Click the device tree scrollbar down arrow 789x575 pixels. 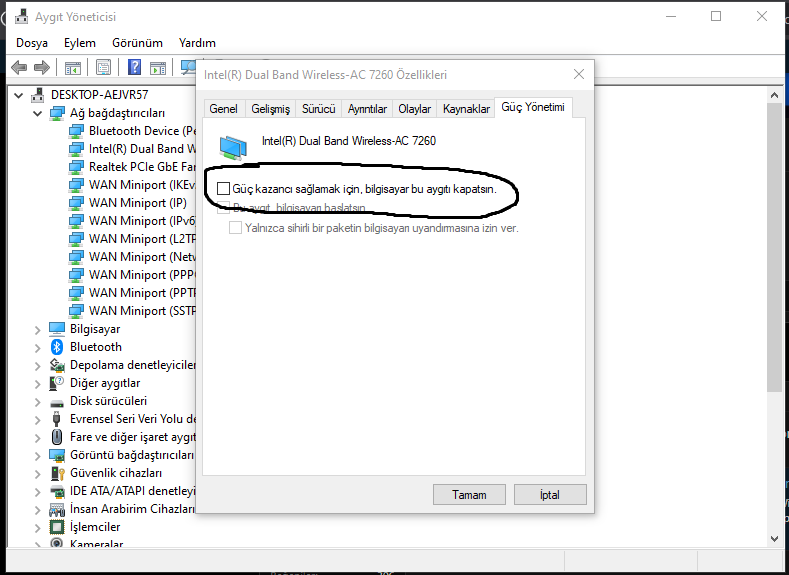pos(774,538)
